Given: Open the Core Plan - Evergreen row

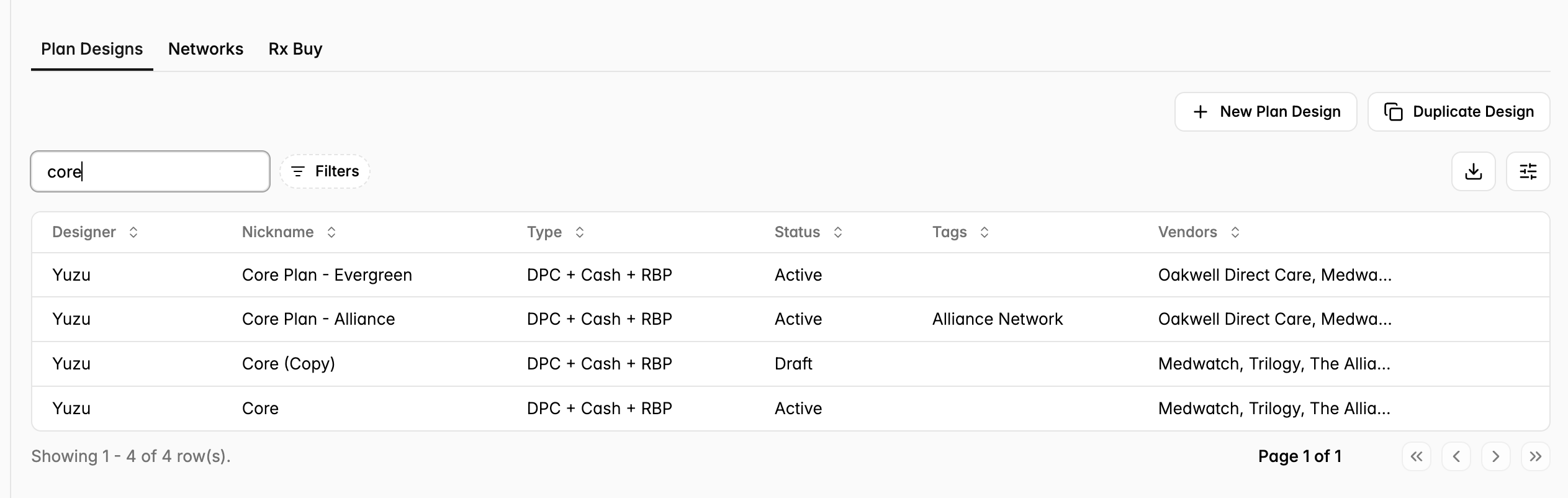Looking at the screenshot, I should (791, 275).
